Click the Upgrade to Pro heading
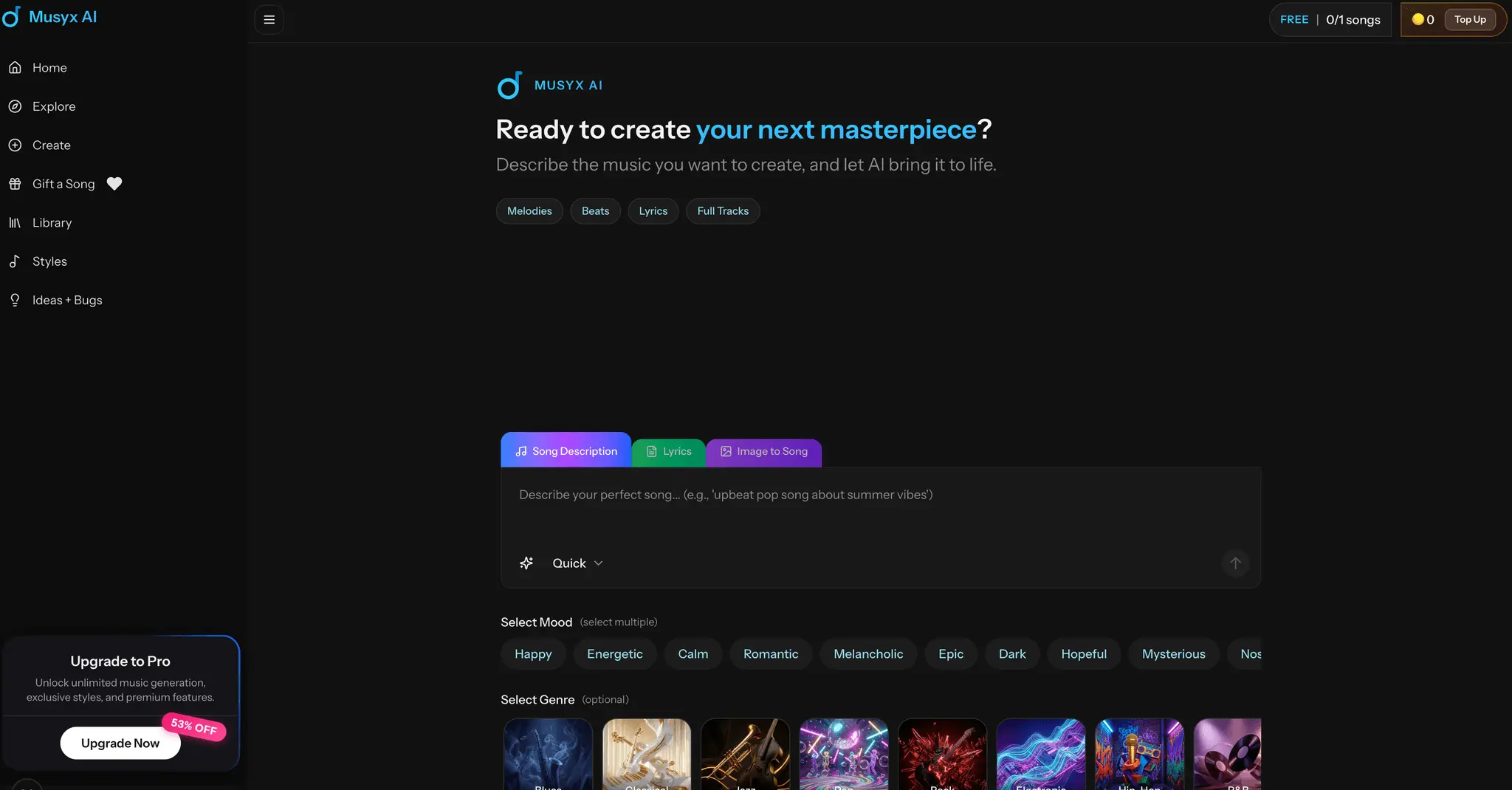1512x790 pixels. click(120, 662)
